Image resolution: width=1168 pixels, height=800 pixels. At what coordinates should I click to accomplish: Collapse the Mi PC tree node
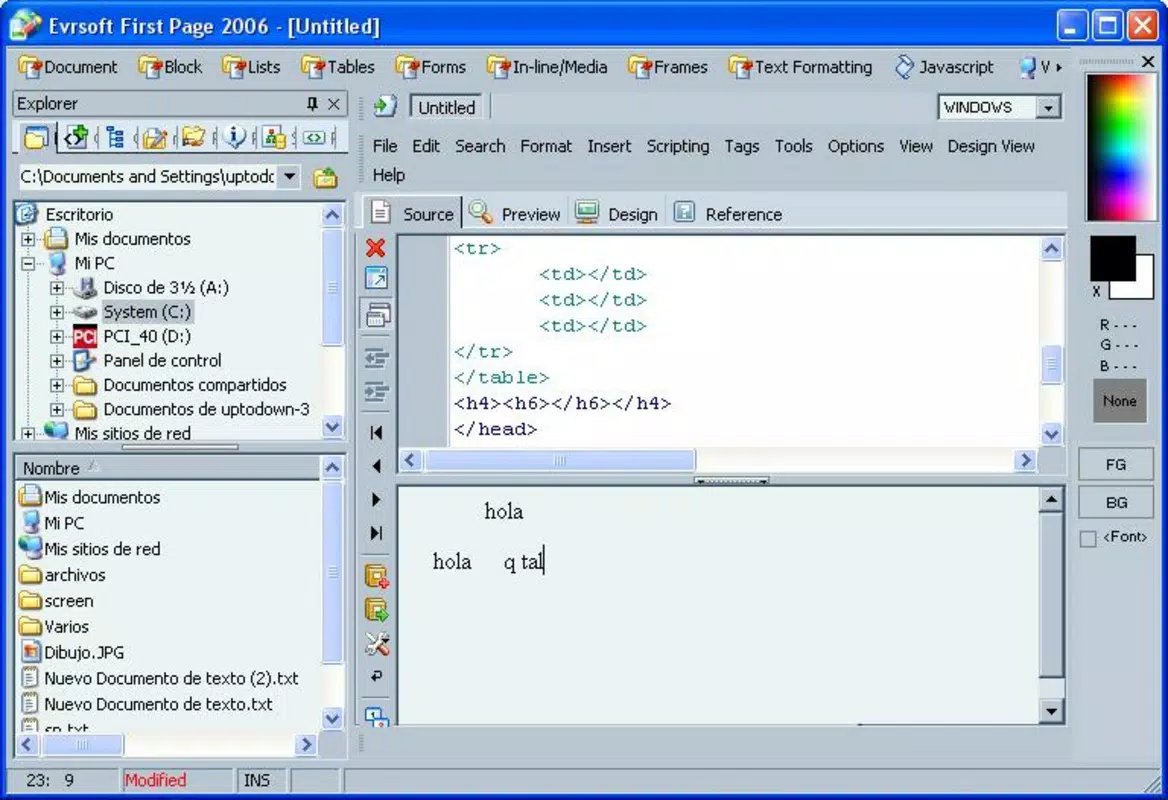point(28,264)
